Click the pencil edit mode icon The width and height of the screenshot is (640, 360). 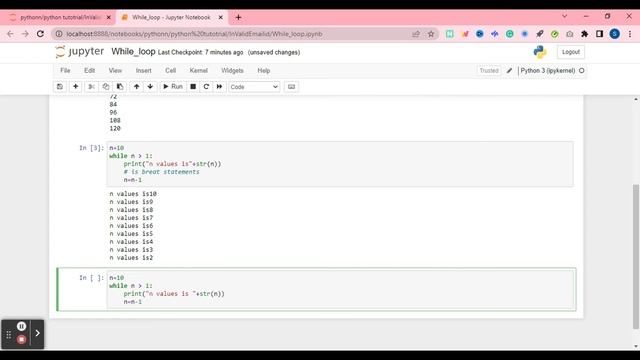509,71
